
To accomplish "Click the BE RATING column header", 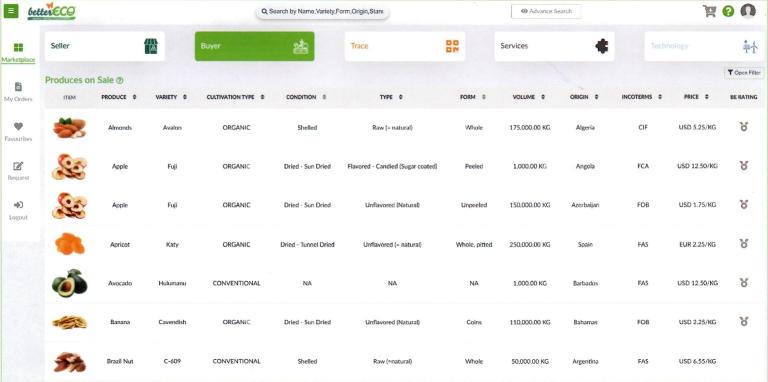I will click(x=744, y=97).
